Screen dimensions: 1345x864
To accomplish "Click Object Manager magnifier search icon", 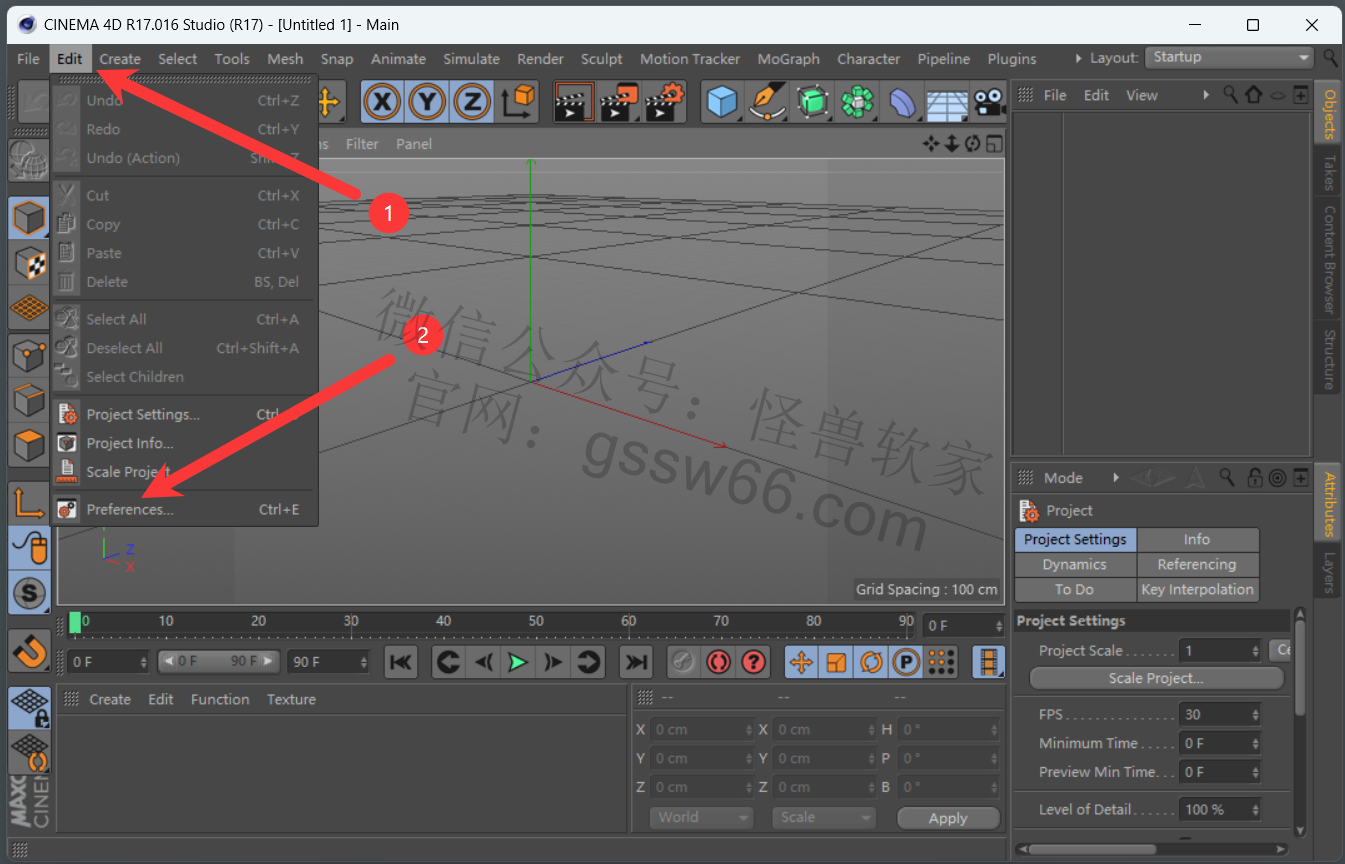I will tap(1230, 95).
